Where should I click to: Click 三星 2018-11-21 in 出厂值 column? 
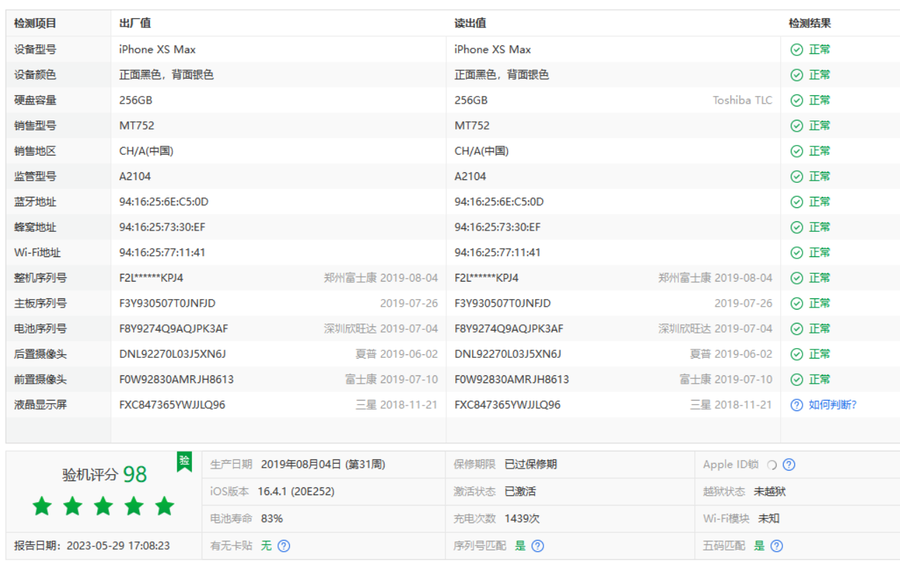[396, 405]
